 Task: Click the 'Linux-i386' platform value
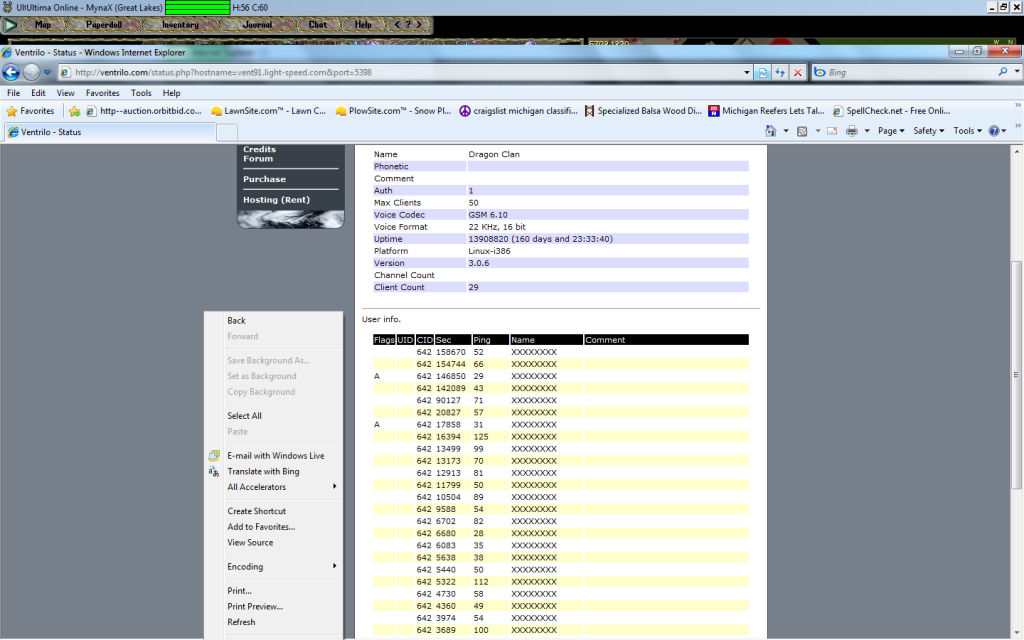(489, 251)
